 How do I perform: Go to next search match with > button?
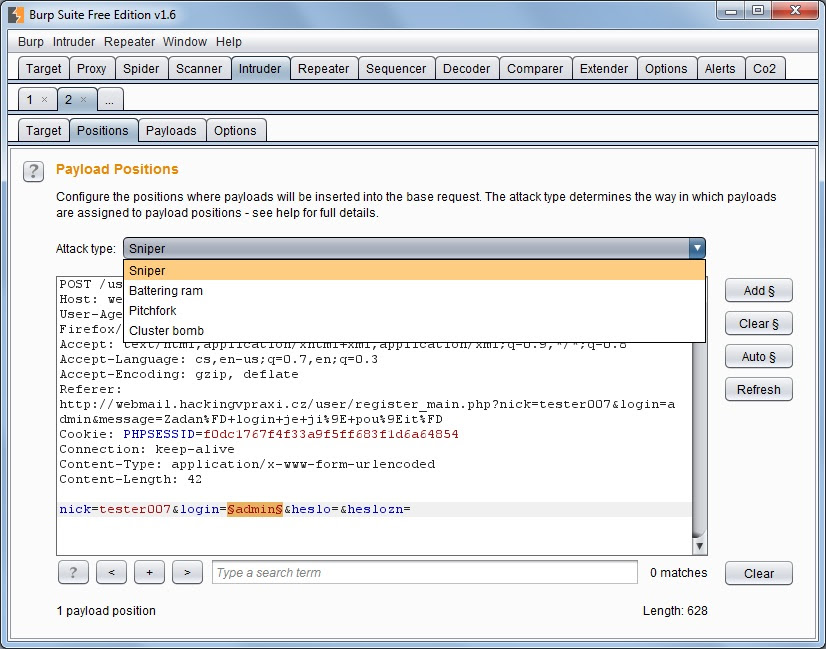coord(188,573)
